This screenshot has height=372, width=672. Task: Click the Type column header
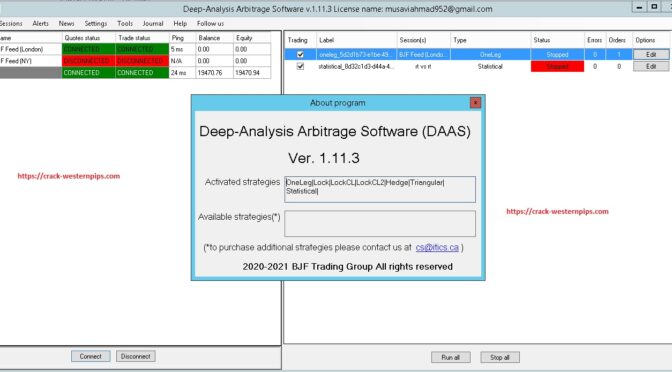point(490,40)
